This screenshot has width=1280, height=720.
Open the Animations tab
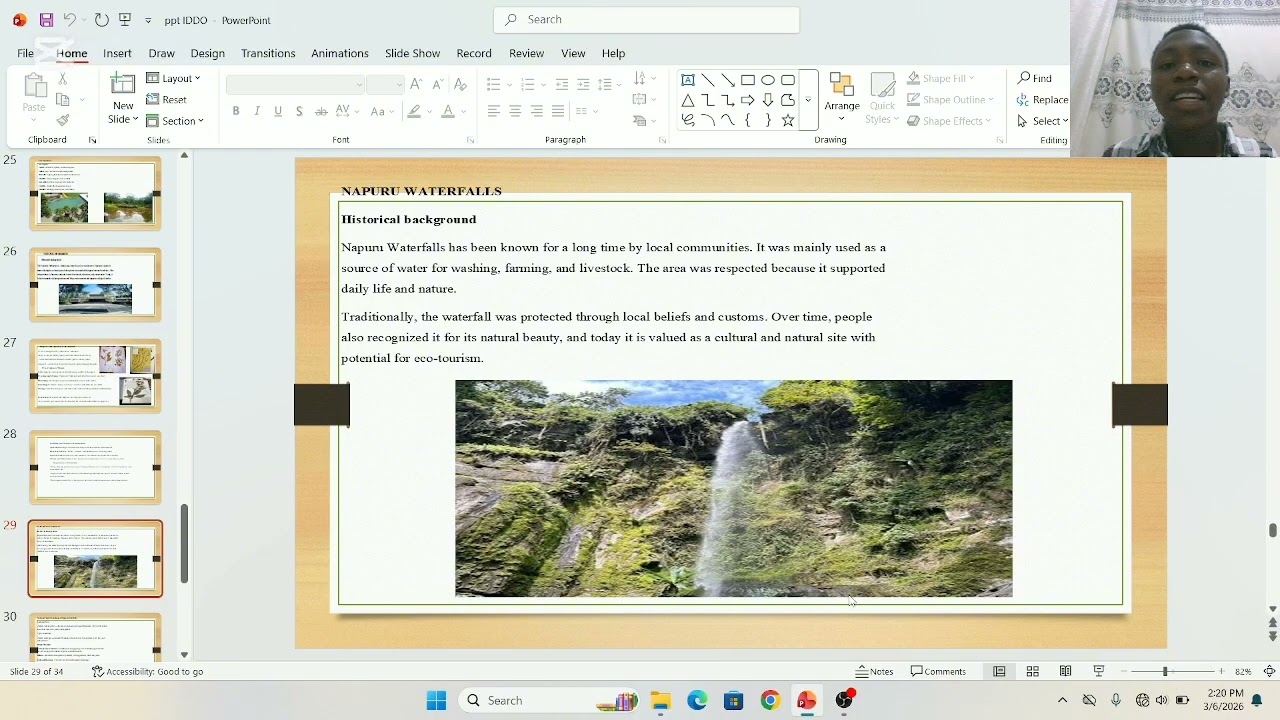340,53
